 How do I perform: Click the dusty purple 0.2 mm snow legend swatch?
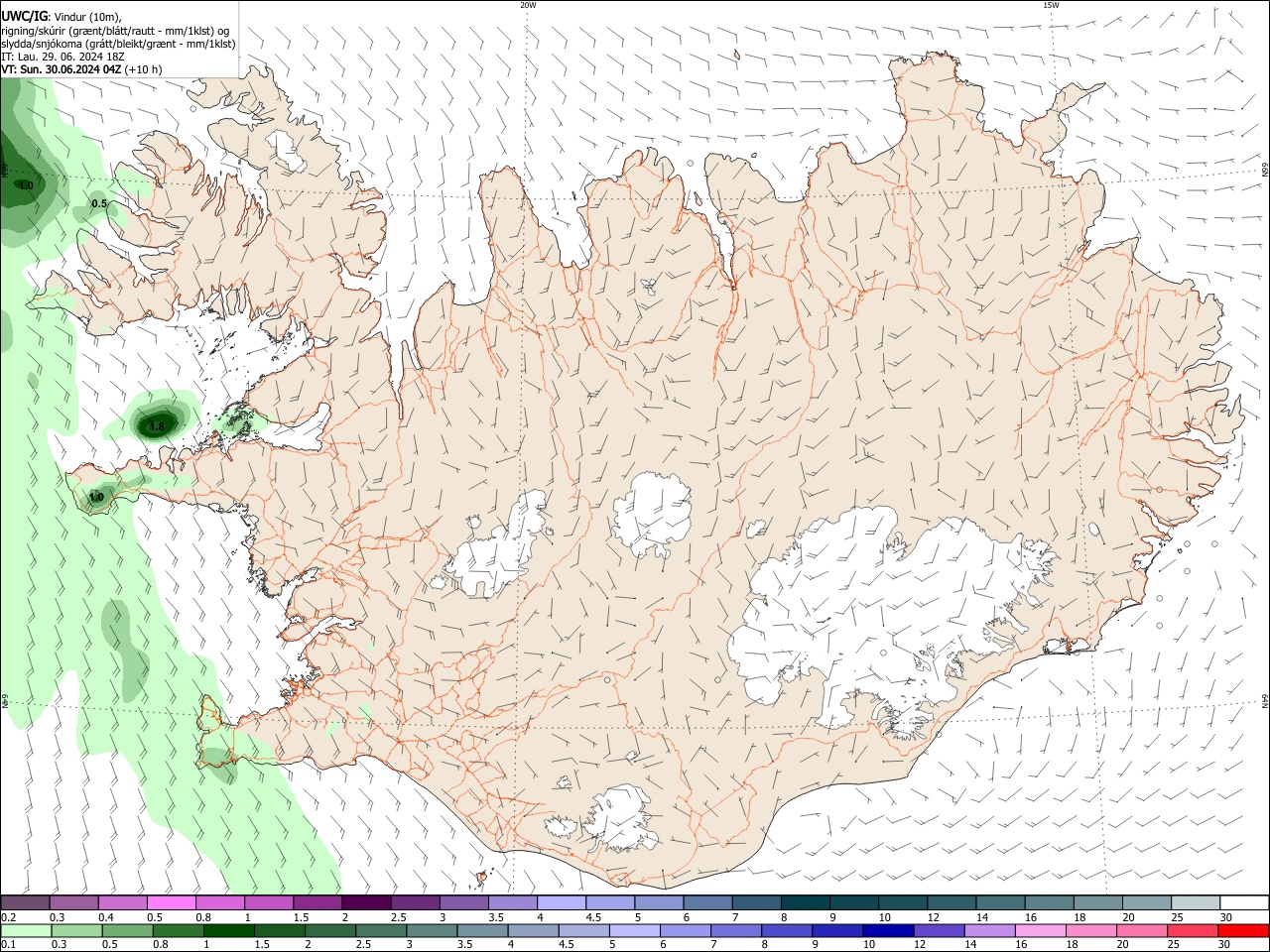(x=25, y=903)
